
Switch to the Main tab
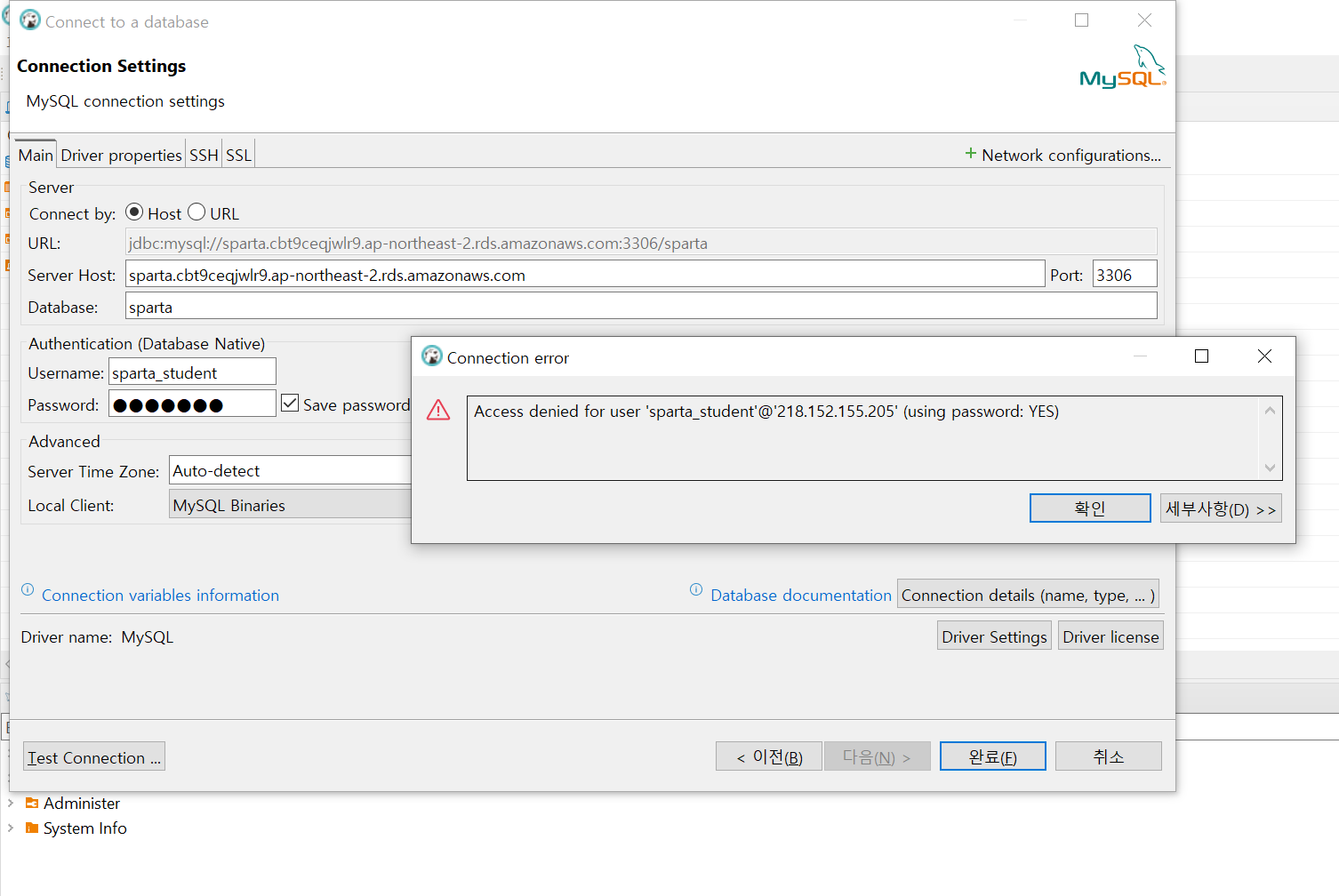(36, 155)
